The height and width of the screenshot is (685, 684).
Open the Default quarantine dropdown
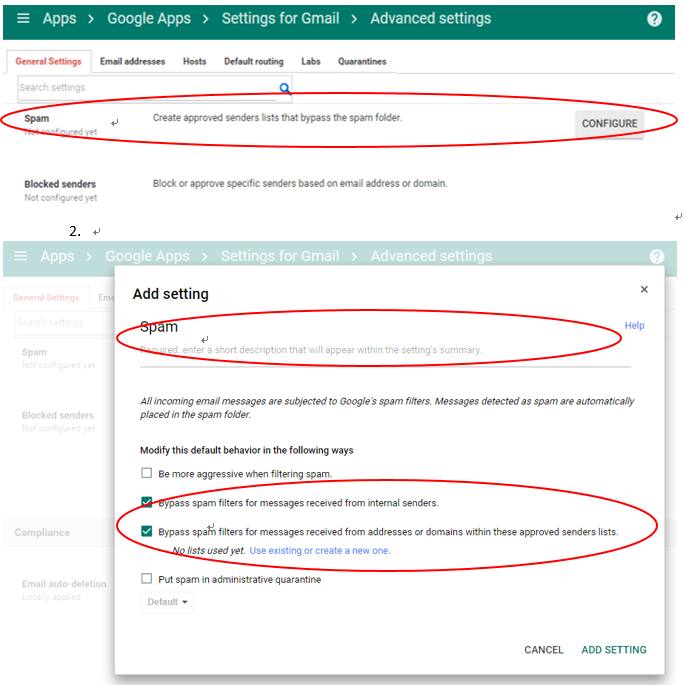(167, 602)
